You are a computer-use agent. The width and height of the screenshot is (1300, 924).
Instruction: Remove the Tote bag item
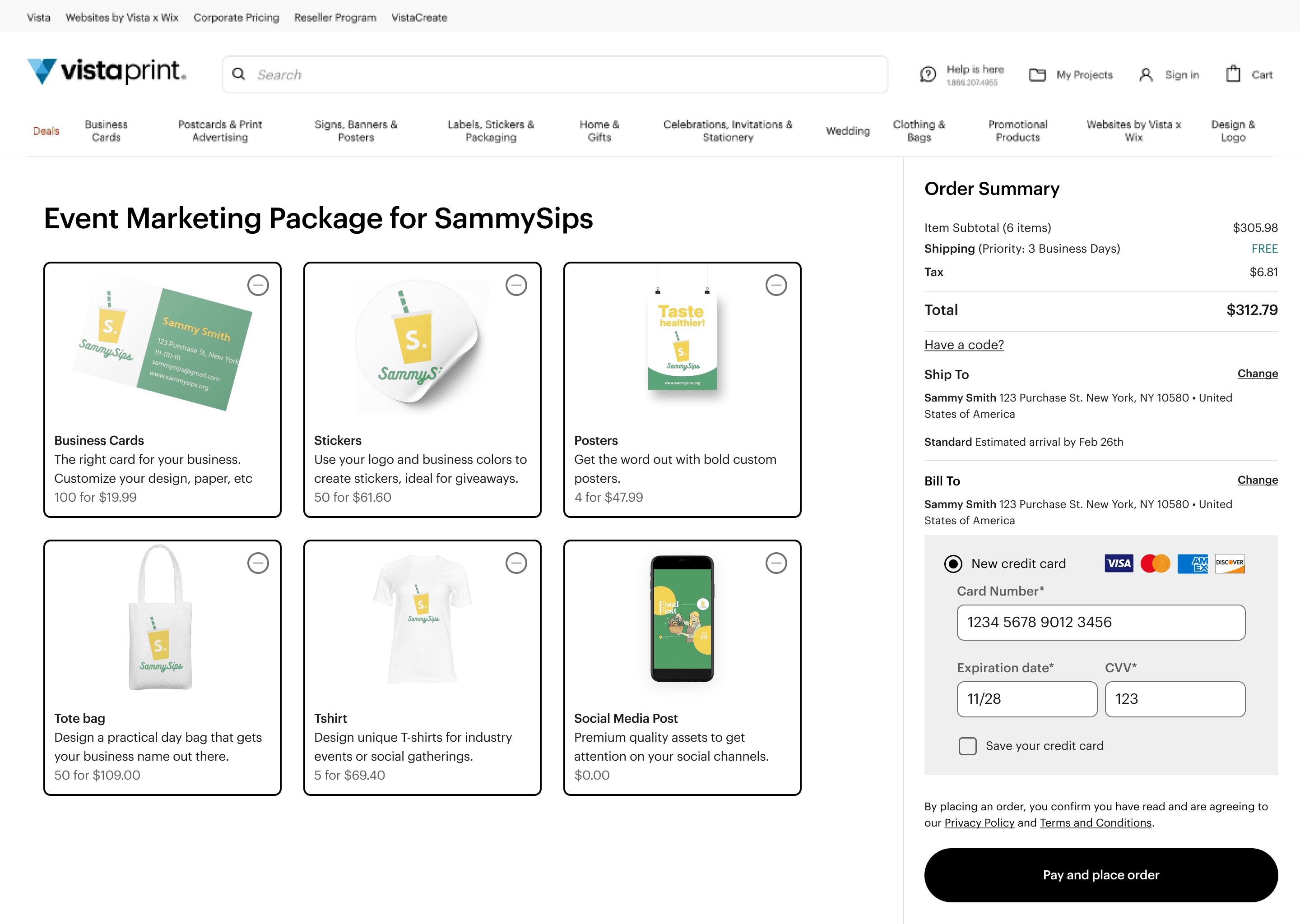pos(258,563)
